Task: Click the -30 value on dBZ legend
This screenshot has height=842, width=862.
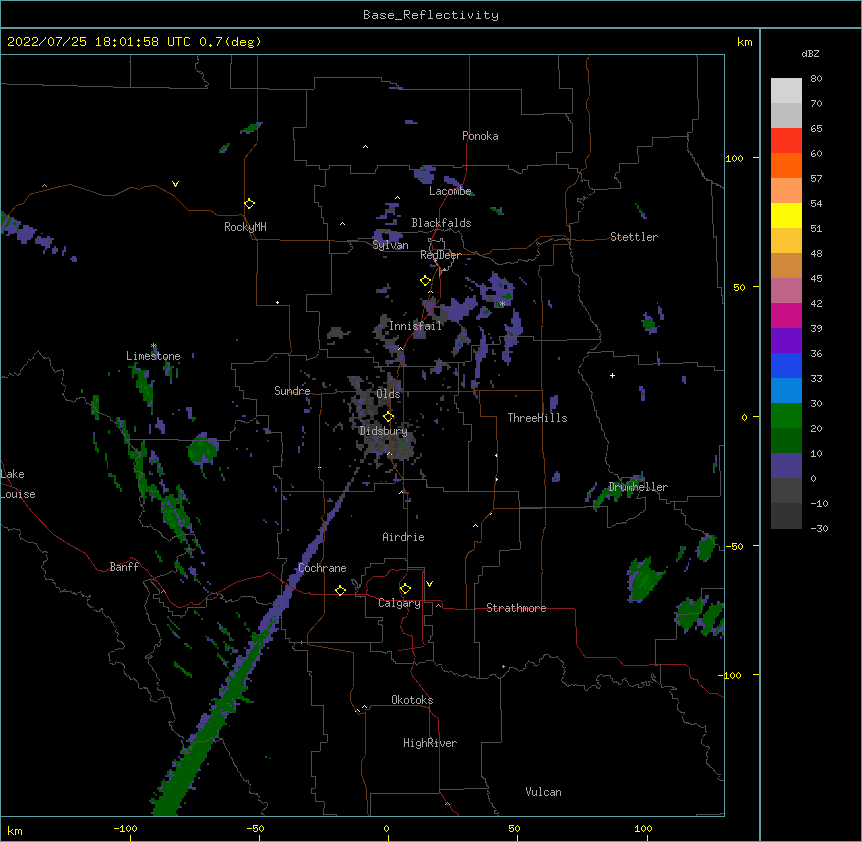Action: (819, 528)
